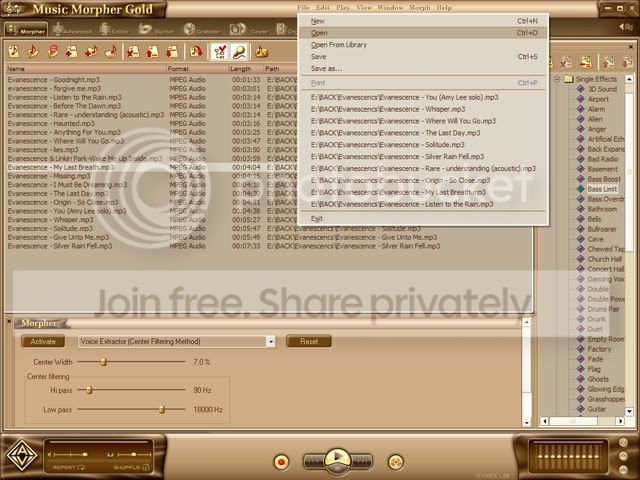The width and height of the screenshot is (640, 480).
Task: Open the Voice Extractor method dropdown
Action: click(x=271, y=342)
